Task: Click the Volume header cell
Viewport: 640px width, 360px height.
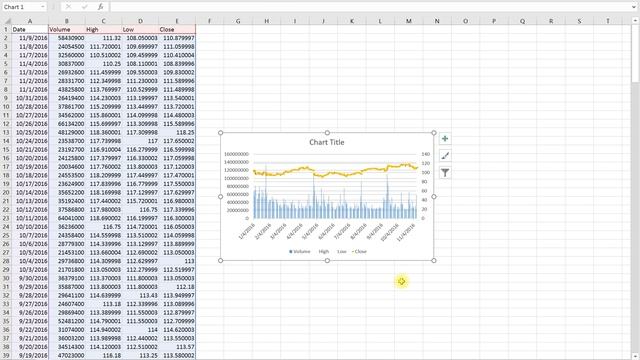Action: point(67,29)
